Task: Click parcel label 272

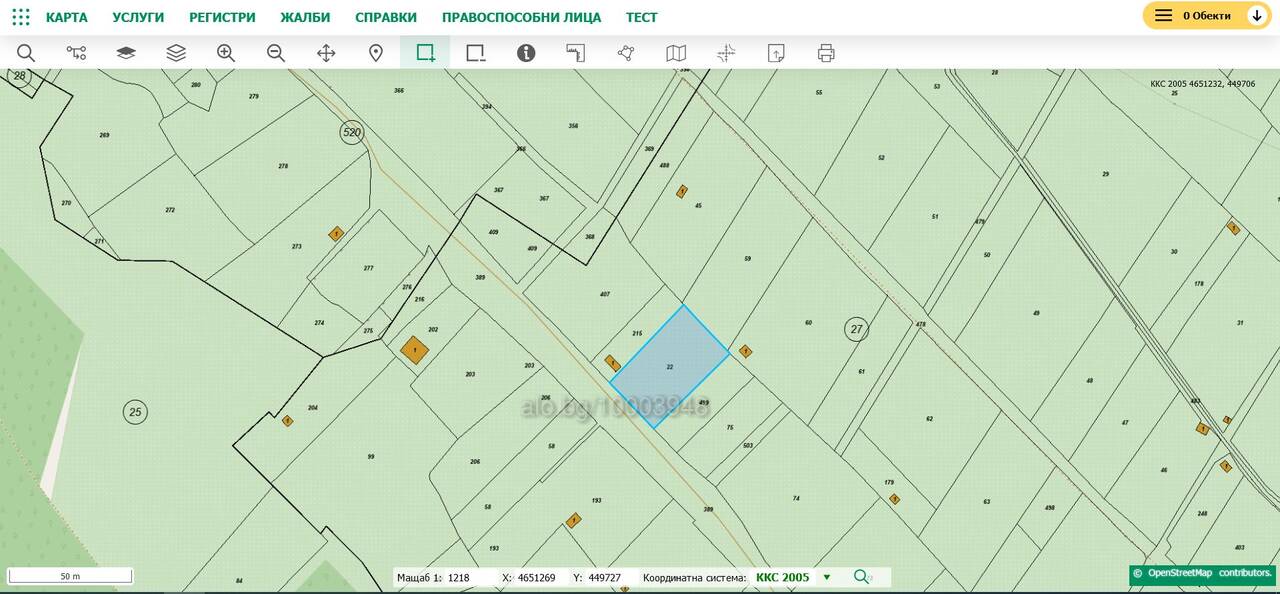Action: (170, 210)
